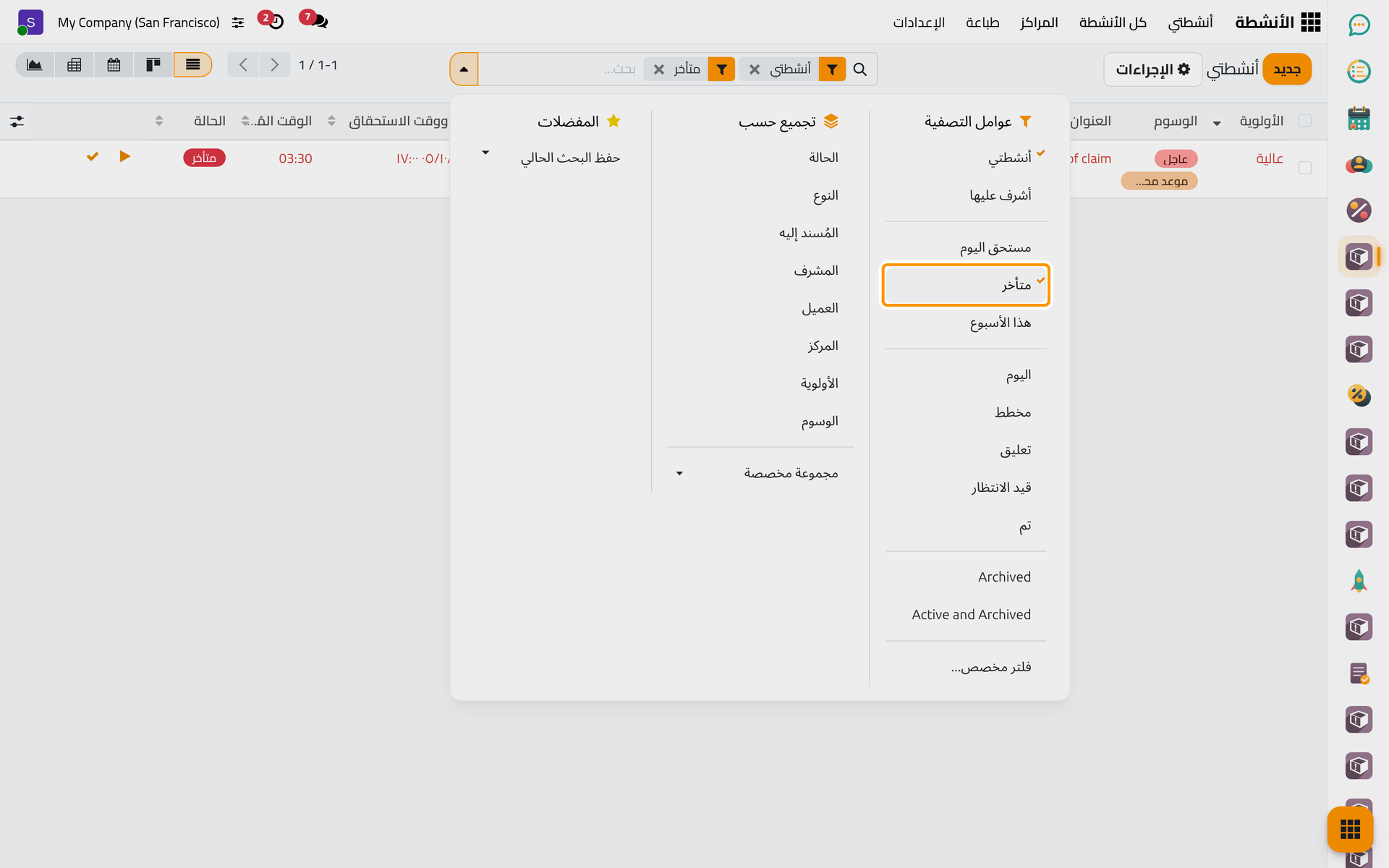Screen dimensions: 1389x868
Task: Open user avatar S menu
Action: tap(30, 22)
